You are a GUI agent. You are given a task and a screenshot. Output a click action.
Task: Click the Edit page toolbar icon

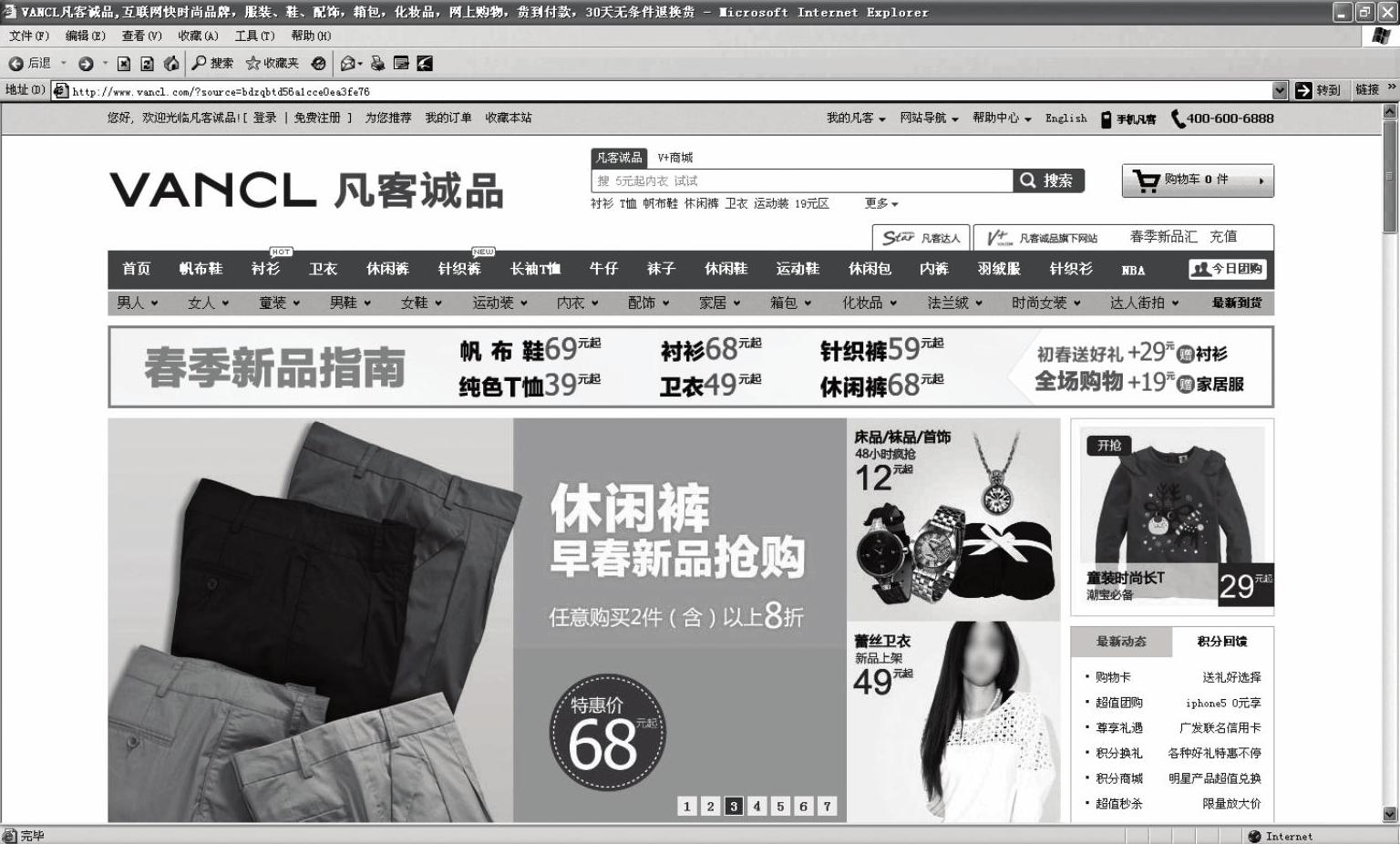[x=401, y=63]
